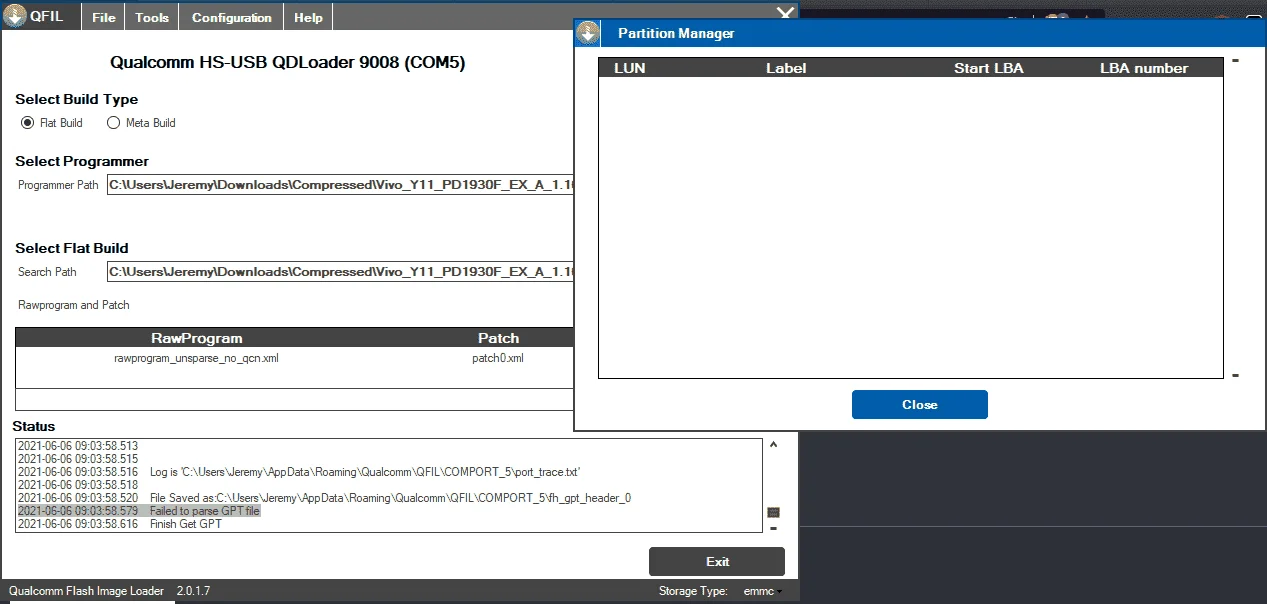Screen dimensions: 1267x604
Task: Open the File menu
Action: click(x=104, y=17)
